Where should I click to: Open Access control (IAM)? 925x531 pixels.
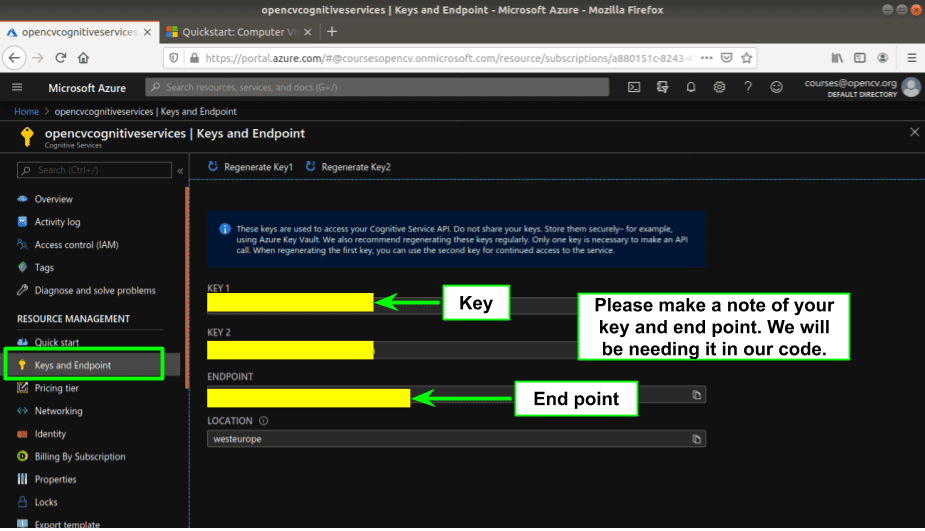click(x=76, y=245)
